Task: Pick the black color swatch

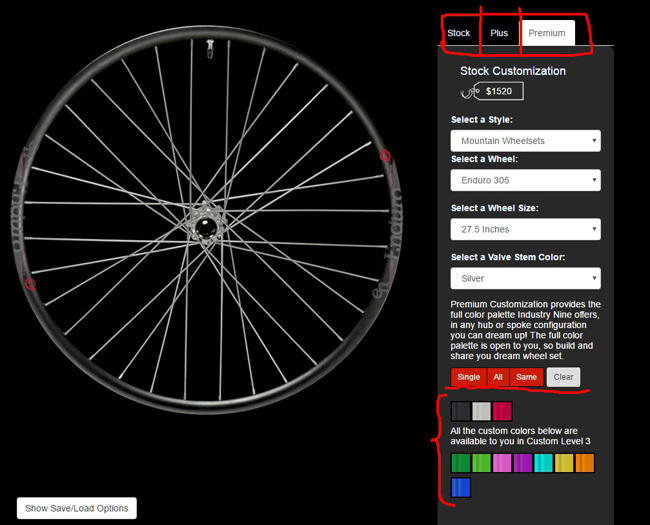Action: 460,411
